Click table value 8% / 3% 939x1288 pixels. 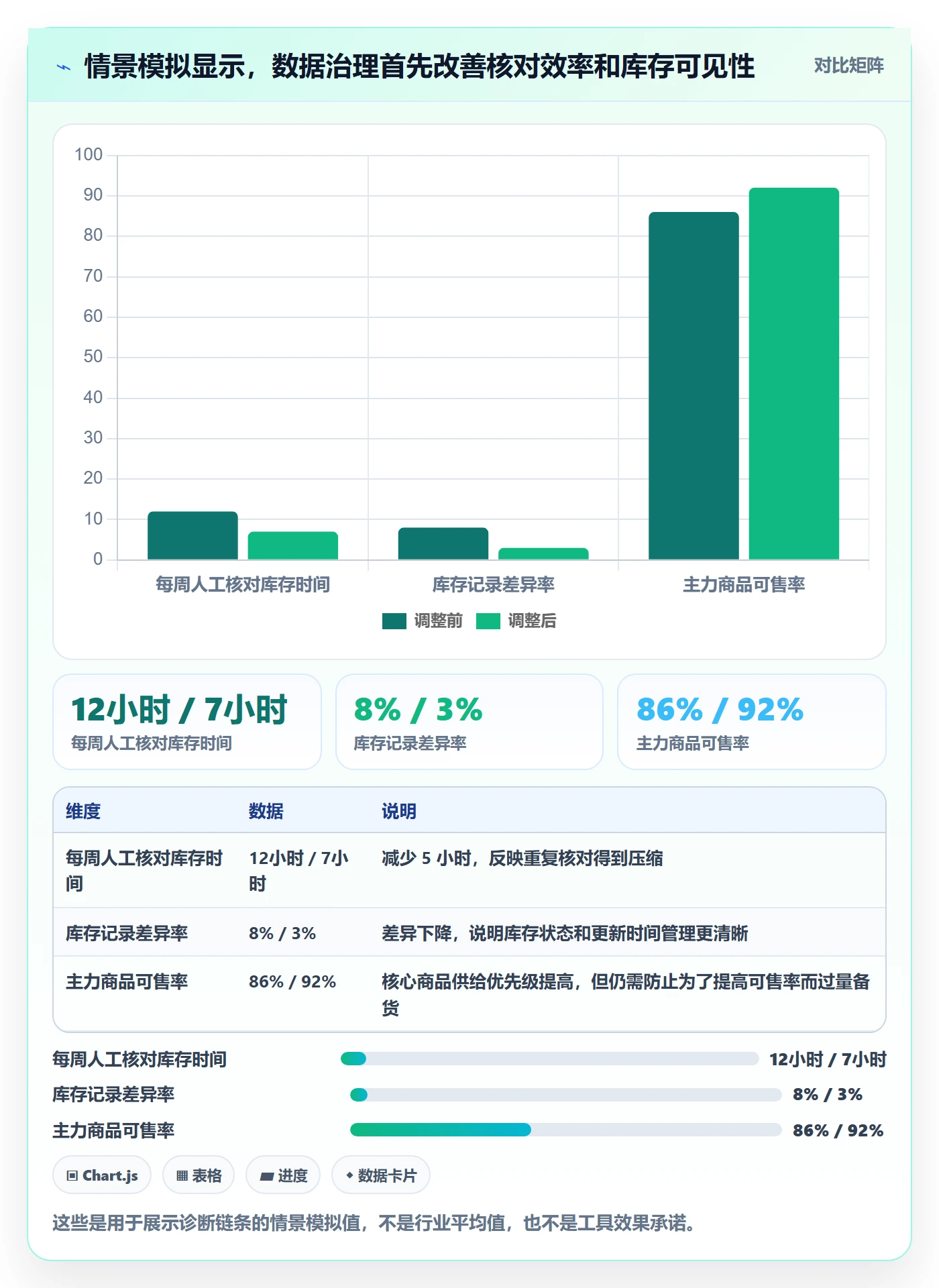(282, 933)
